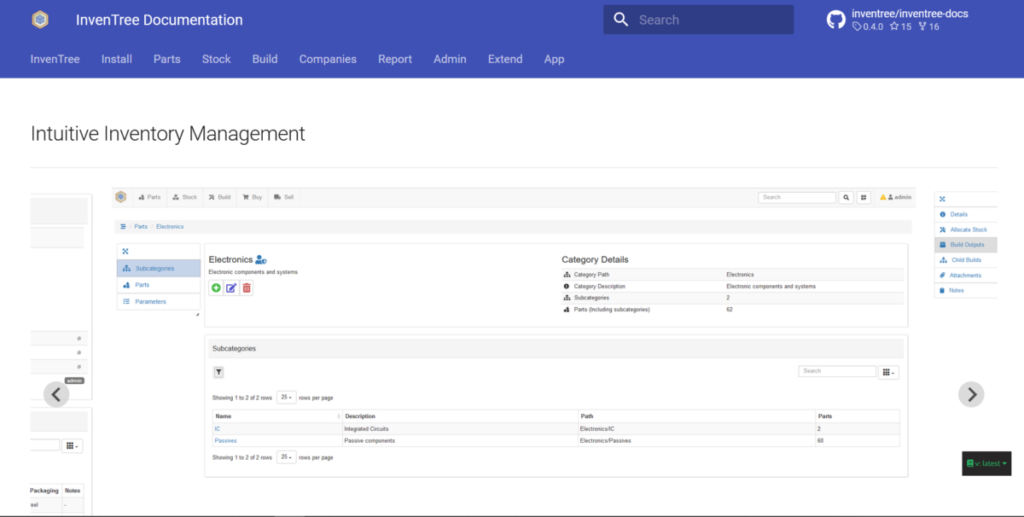Open the bottom rows per page dropdown
The width and height of the screenshot is (1024, 517).
286,457
